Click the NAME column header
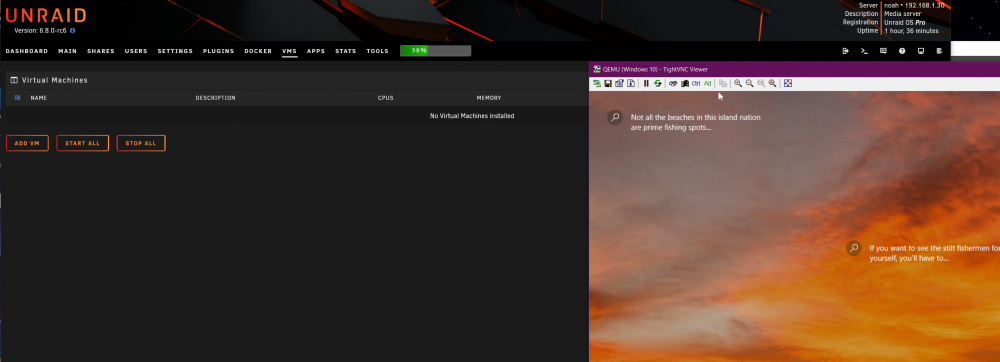This screenshot has width=1000, height=362. (39, 98)
